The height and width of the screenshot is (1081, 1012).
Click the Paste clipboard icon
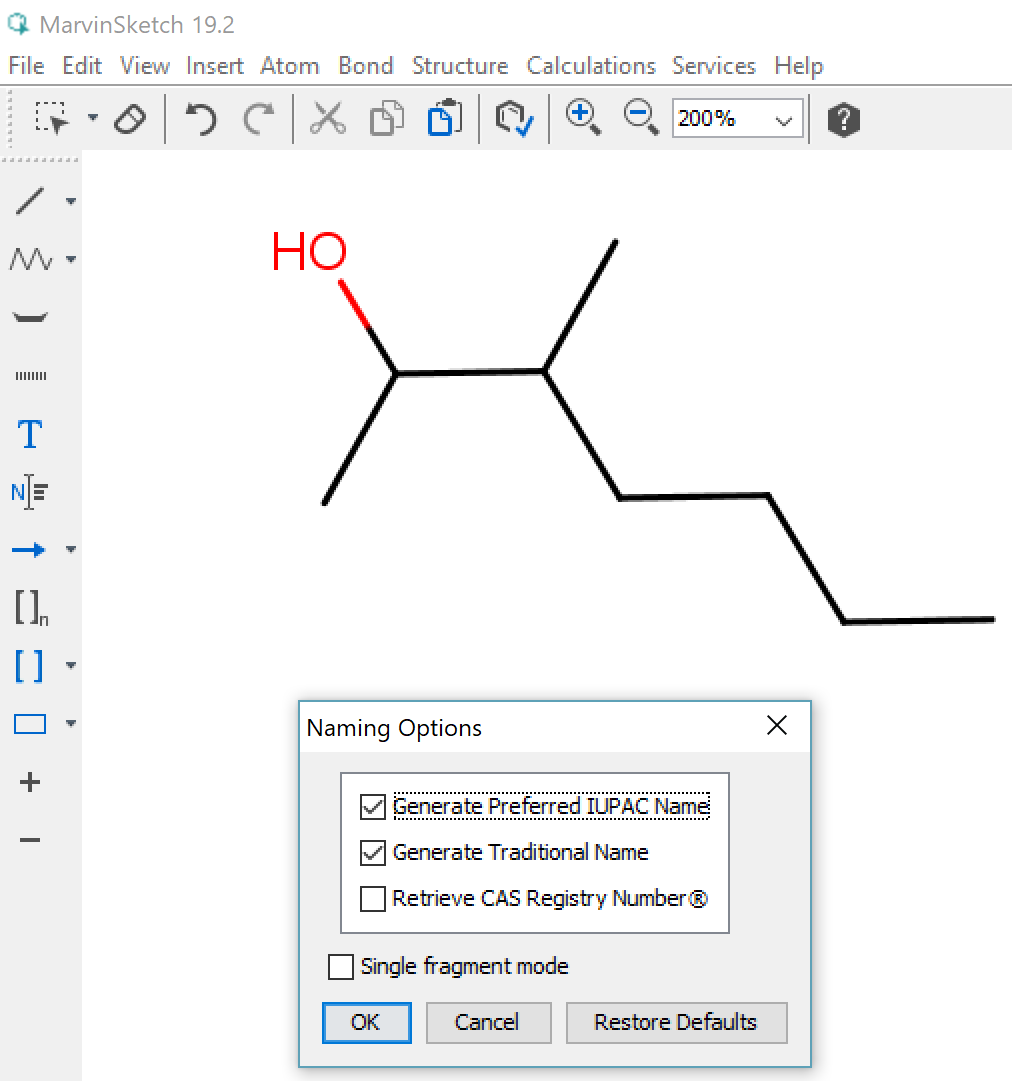[x=443, y=119]
